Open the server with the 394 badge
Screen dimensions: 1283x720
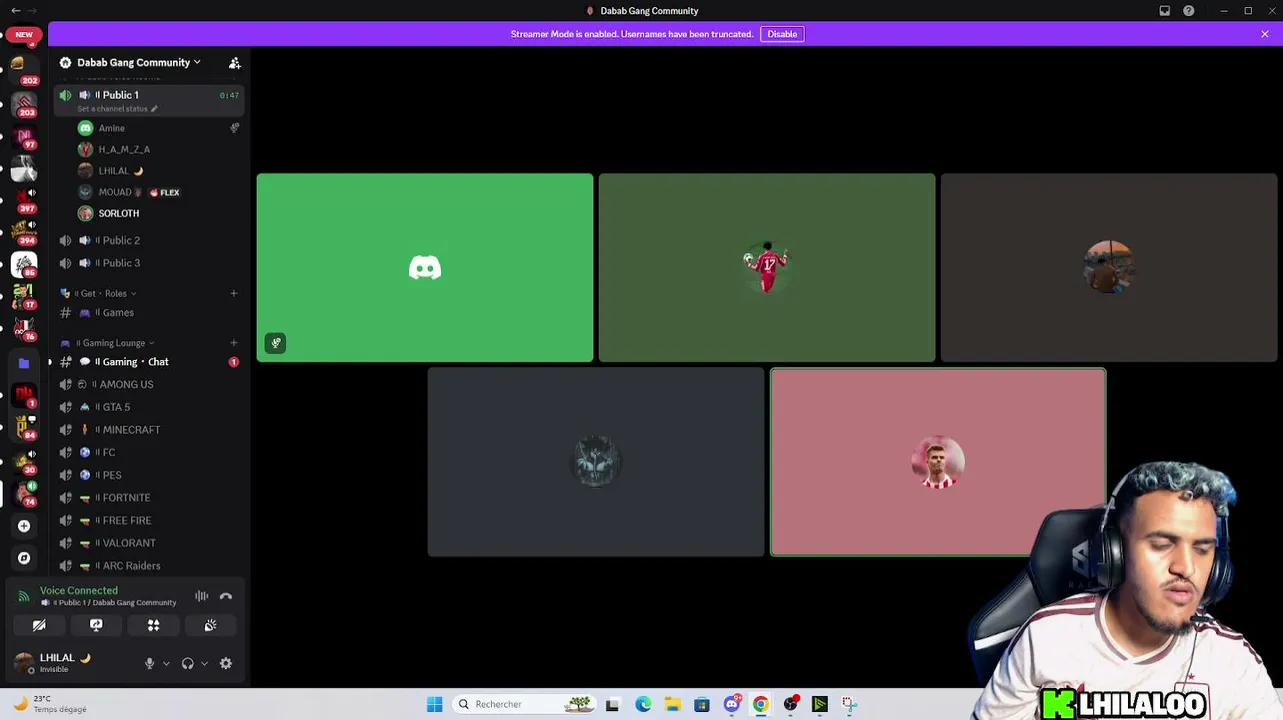coord(23,232)
